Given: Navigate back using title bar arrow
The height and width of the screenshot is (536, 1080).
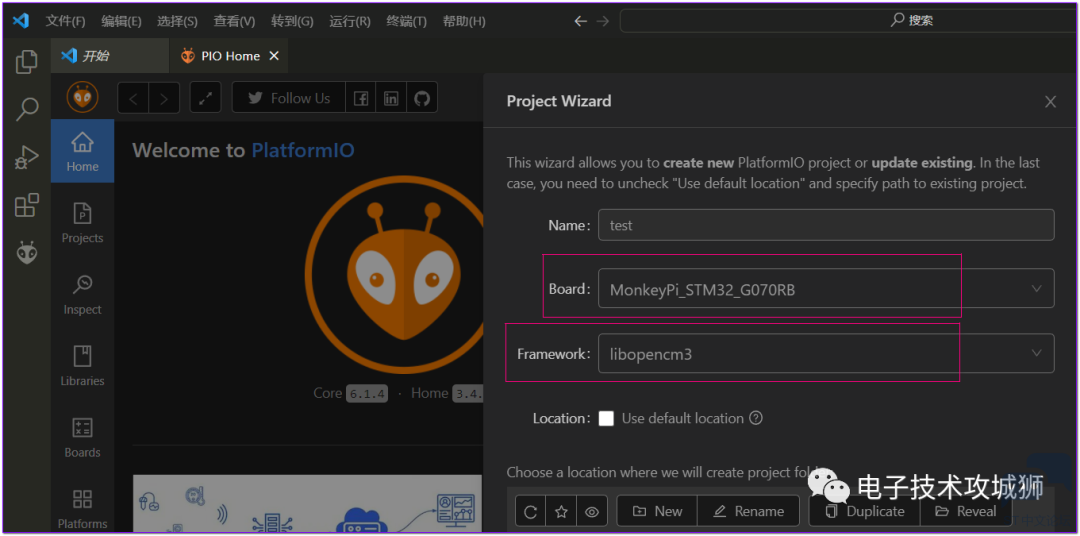Looking at the screenshot, I should coord(581,21).
